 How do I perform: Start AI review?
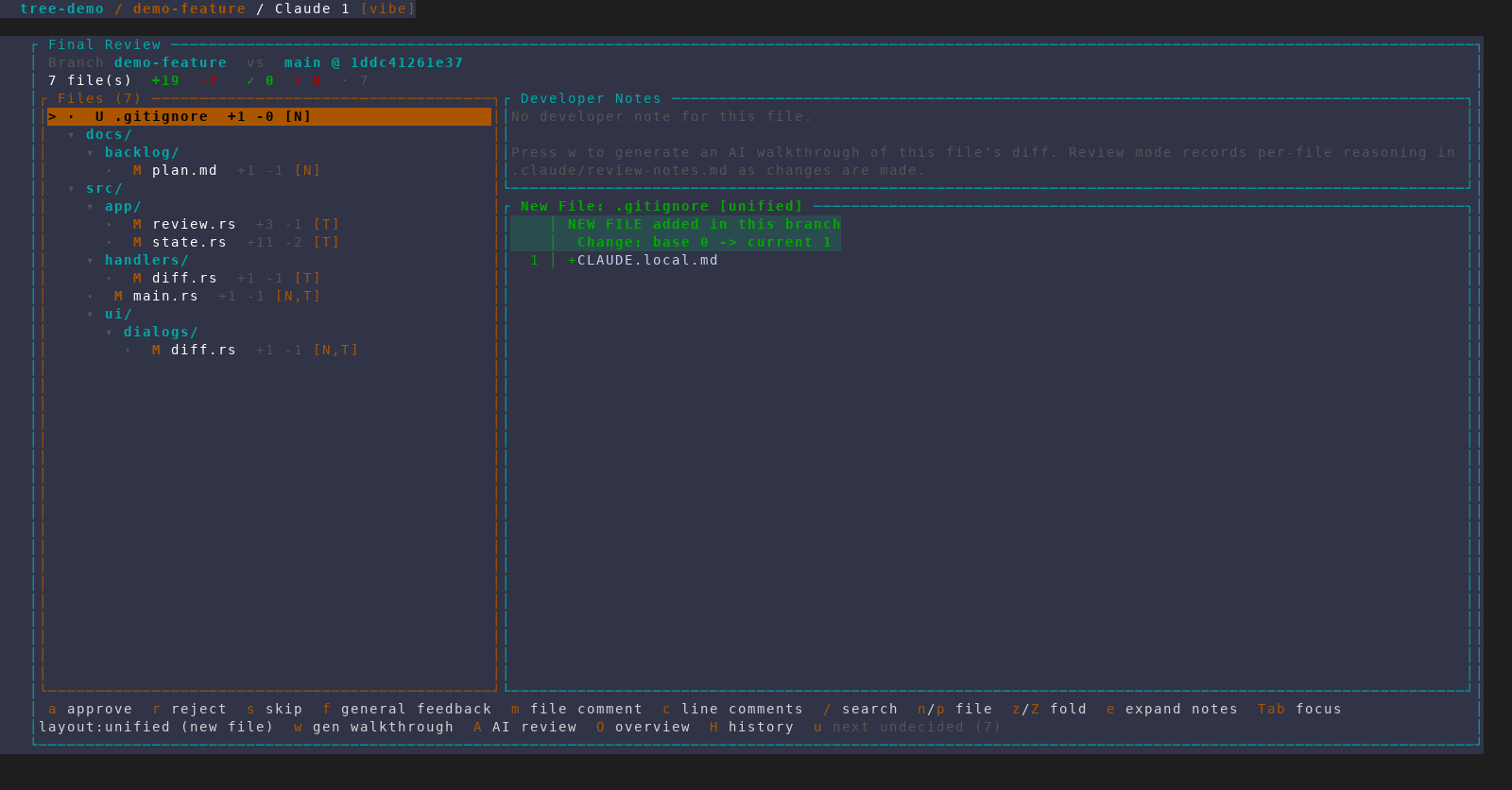524,727
